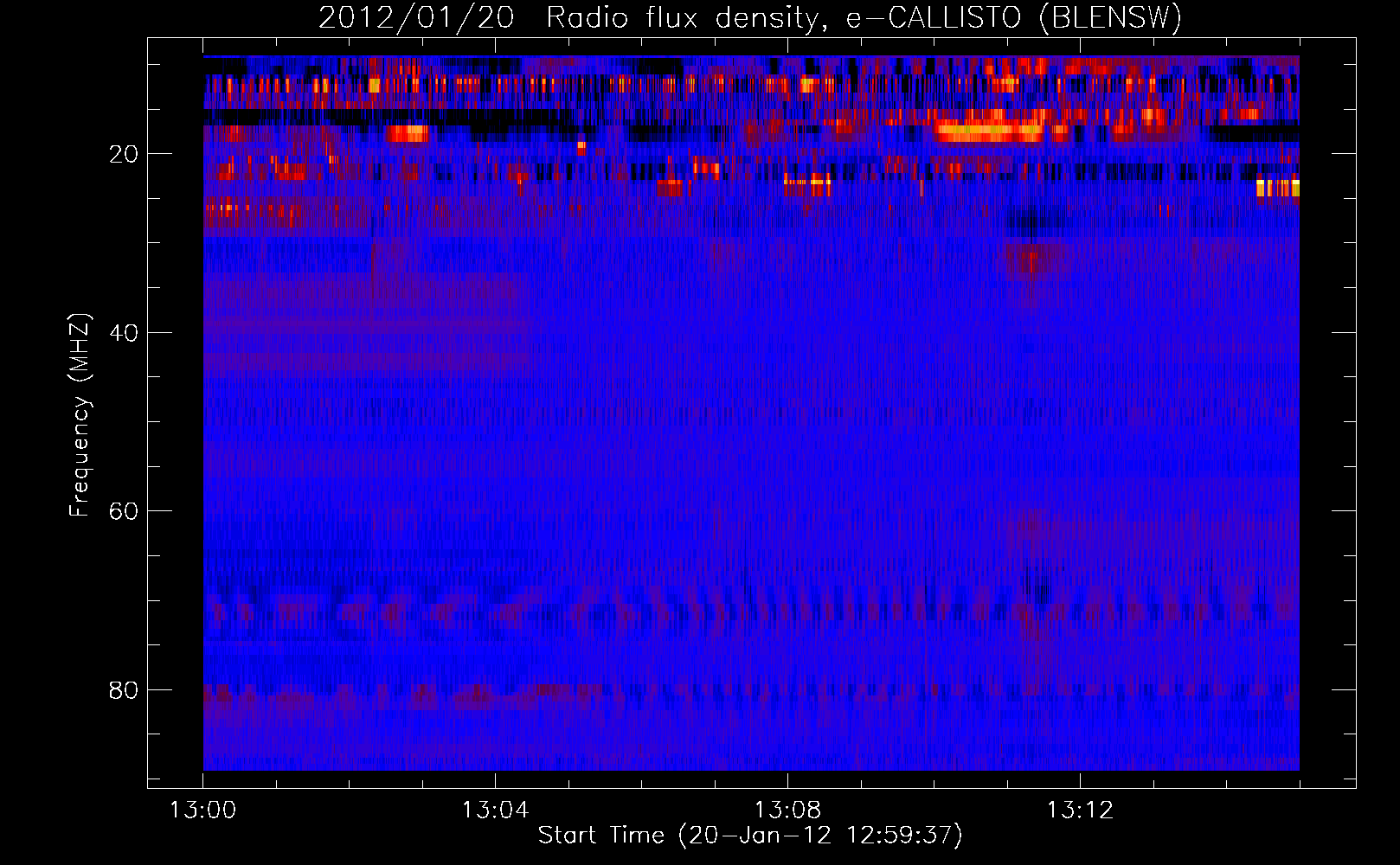Click the 80 MHz frequency tick label
The image size is (1400, 865).
coord(124,690)
